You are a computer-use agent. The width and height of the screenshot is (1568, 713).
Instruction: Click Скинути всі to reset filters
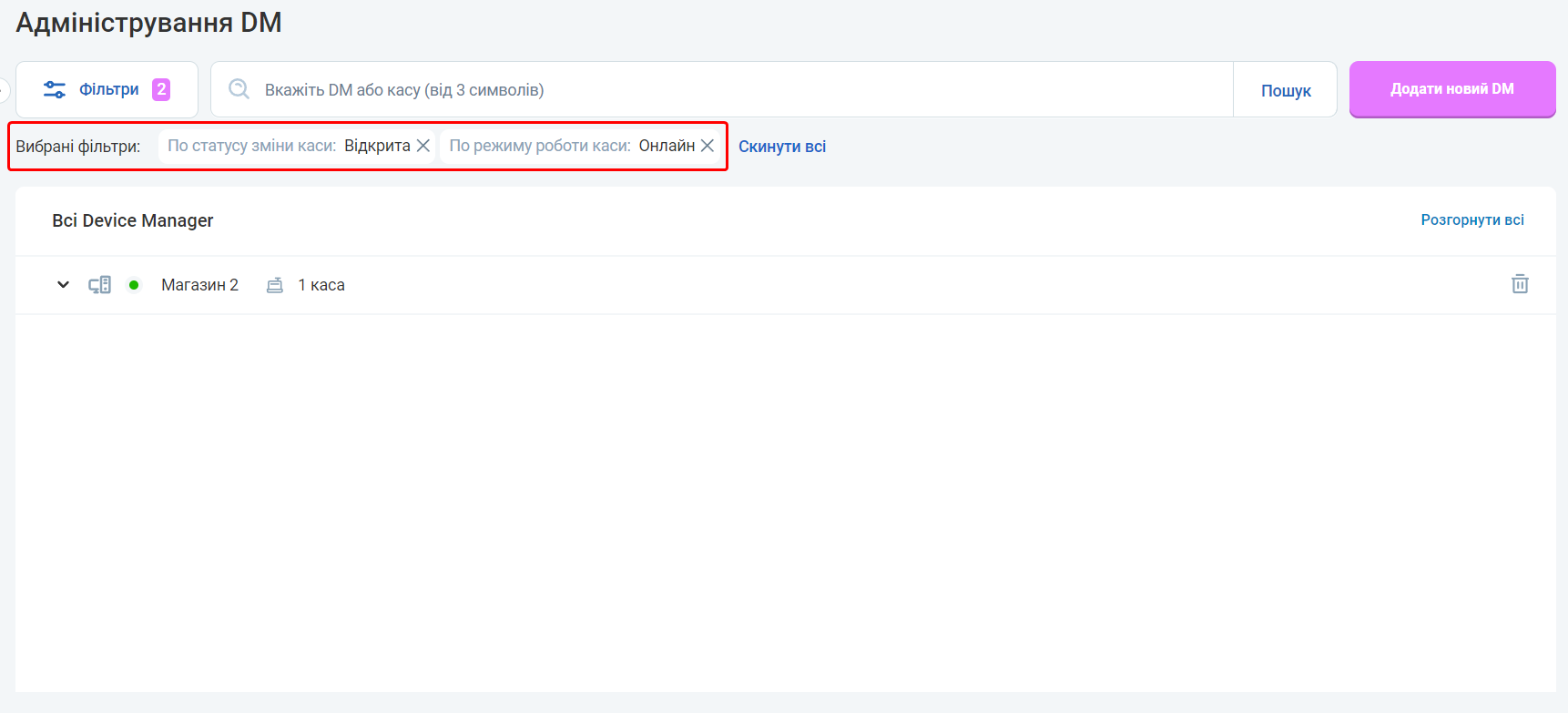click(782, 147)
